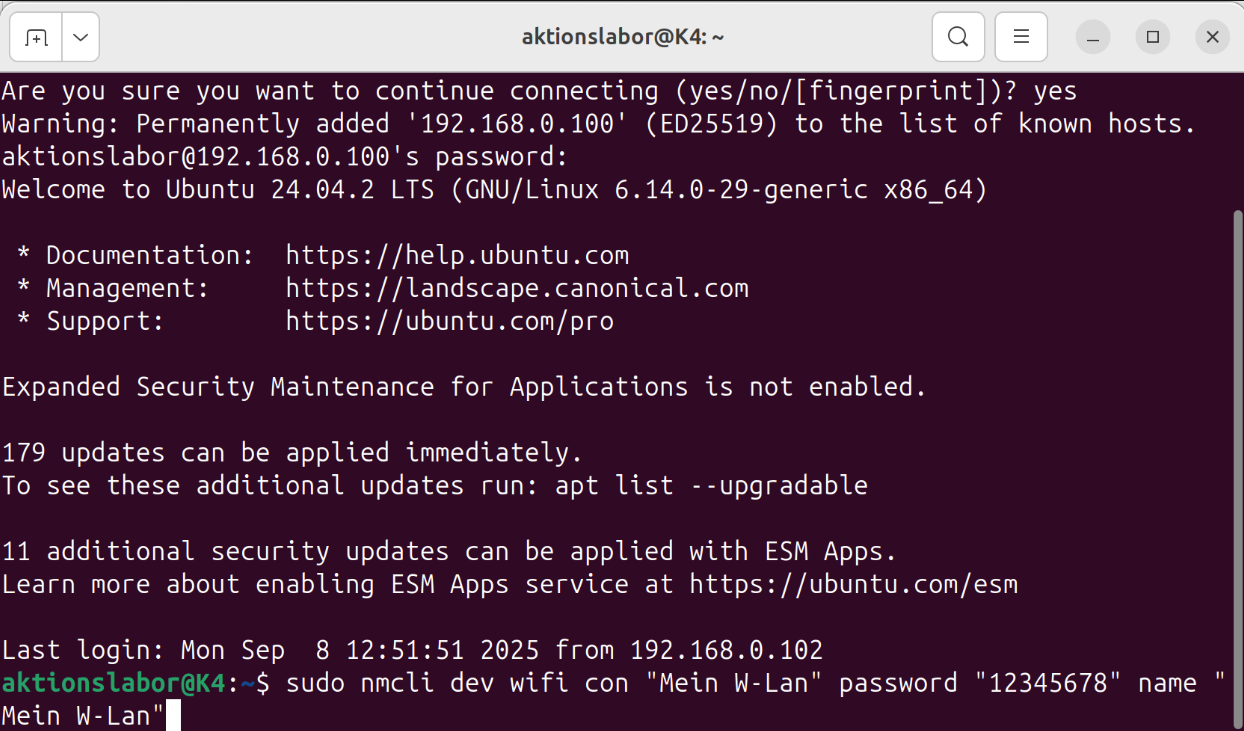Close the terminal window
Screen dimensions: 1244x731
tap(1212, 38)
